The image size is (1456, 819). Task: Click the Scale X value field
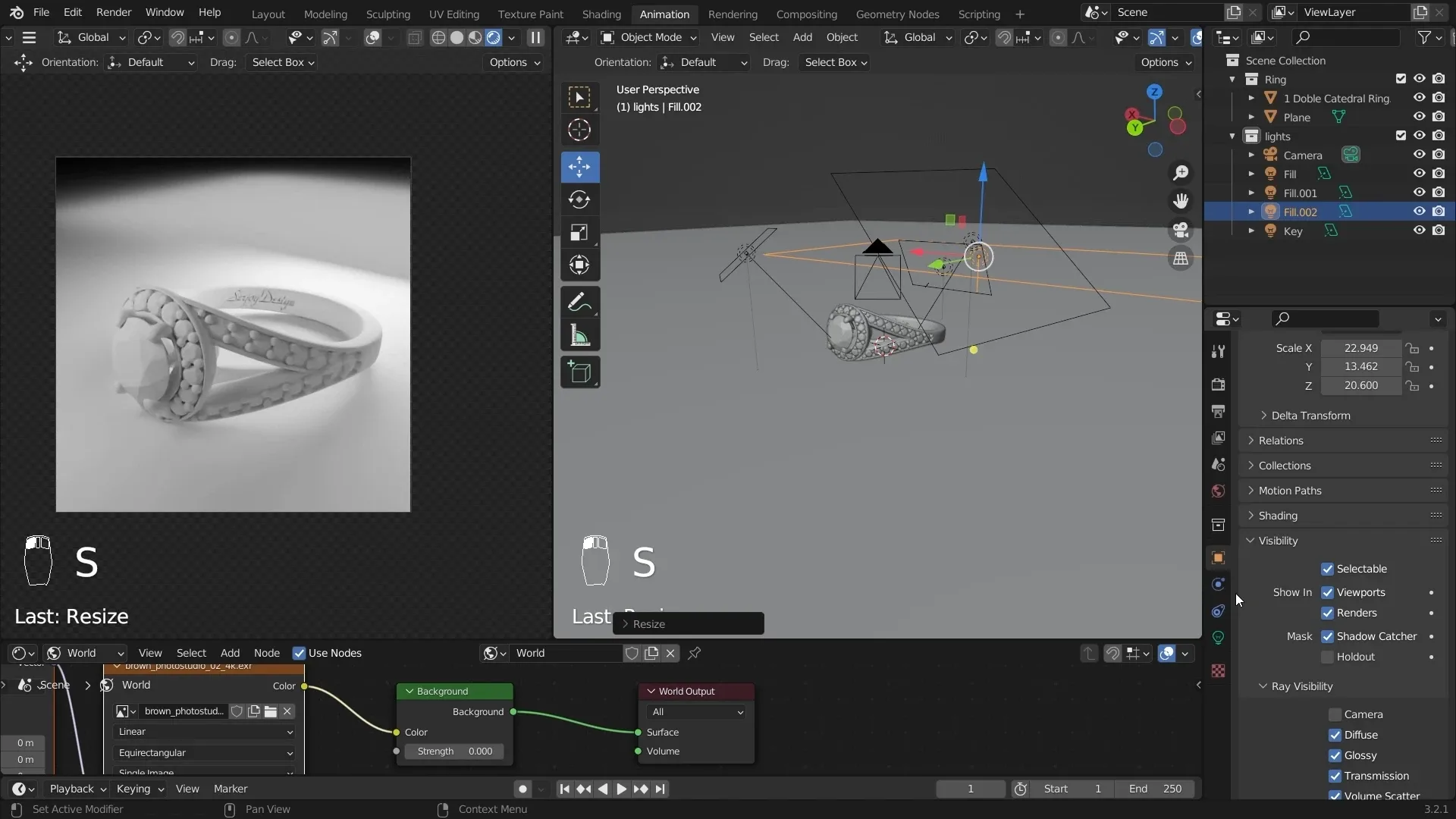(1360, 348)
